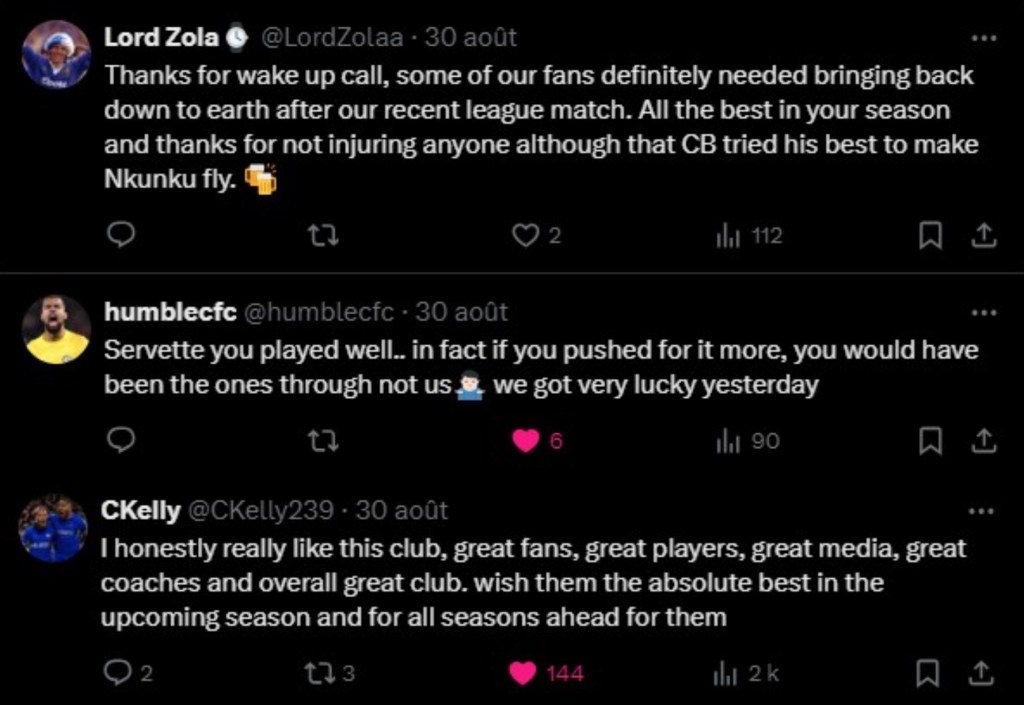Open the @CKelly239 profile handle
The width and height of the screenshot is (1024, 705).
[x=260, y=511]
